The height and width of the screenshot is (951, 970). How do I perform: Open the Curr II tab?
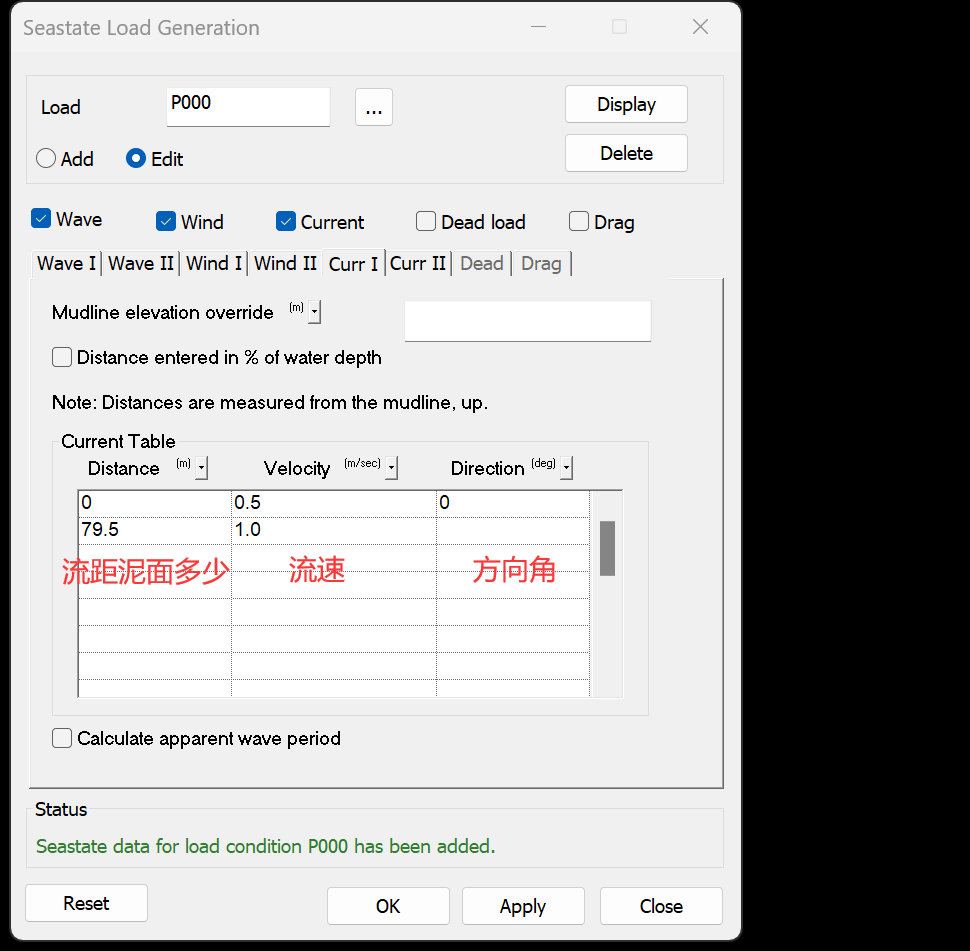tap(417, 264)
